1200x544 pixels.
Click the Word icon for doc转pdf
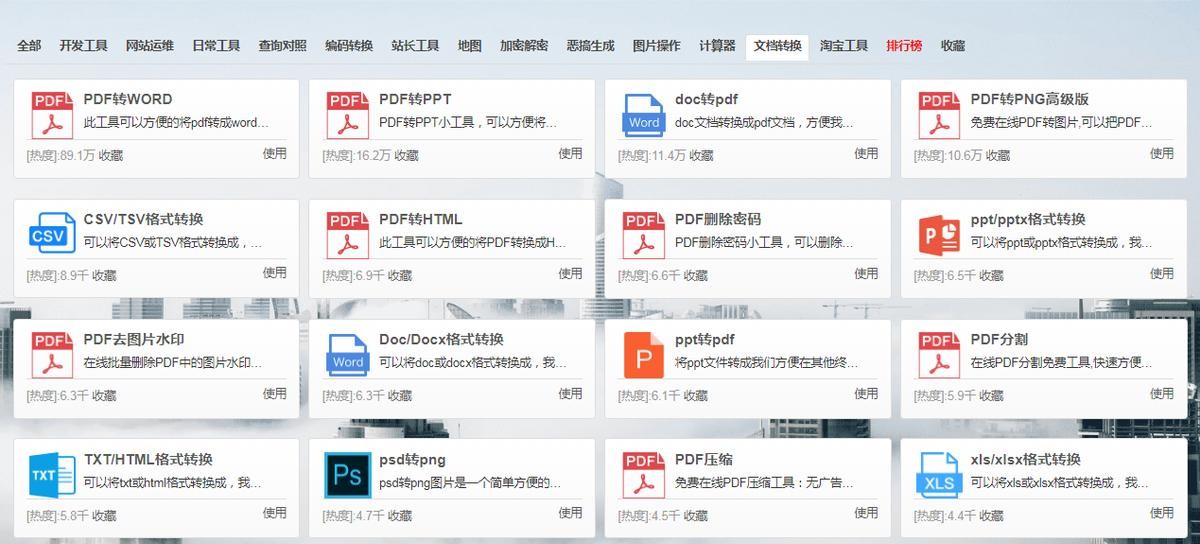(644, 114)
